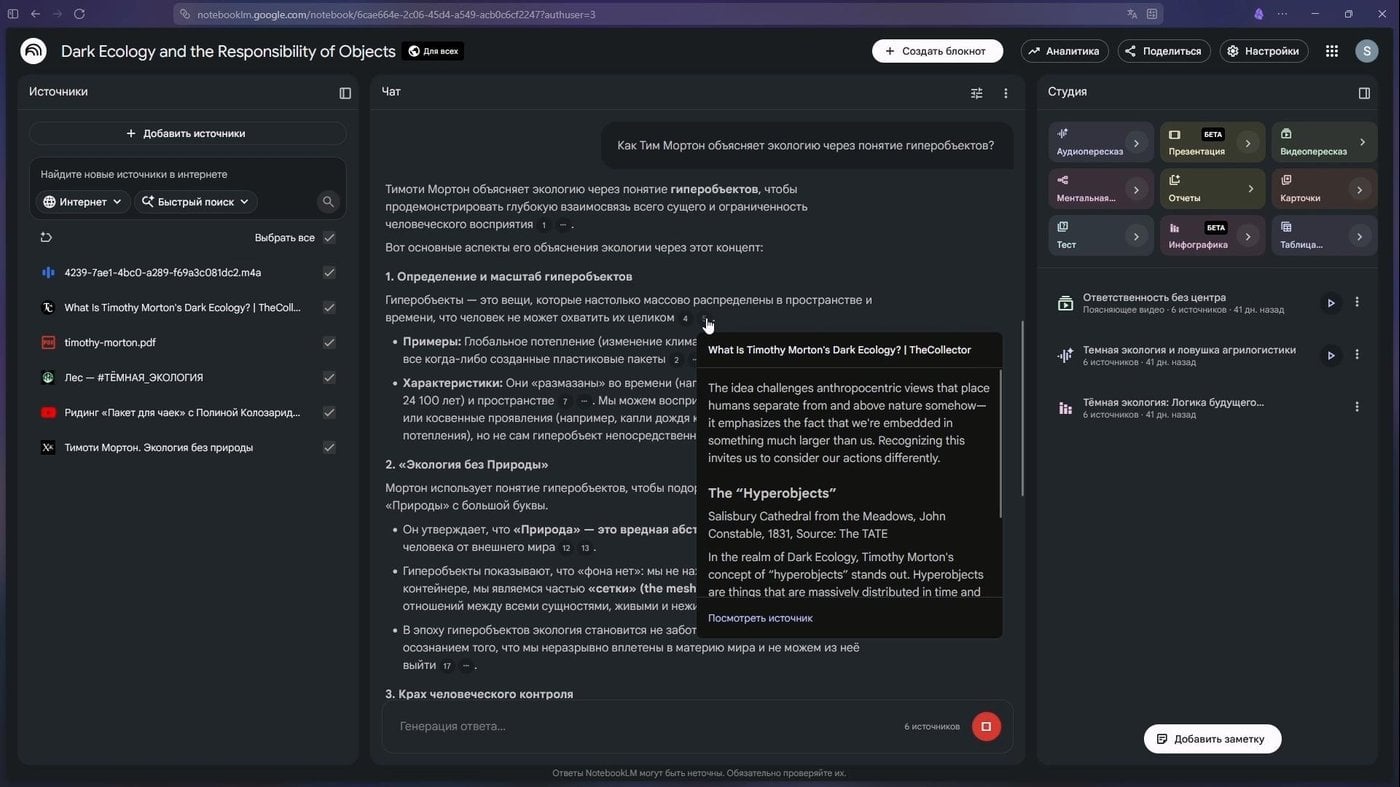Uncheck the Ридинг «Пакет для чаек» source
This screenshot has height=787, width=1400.
click(329, 412)
